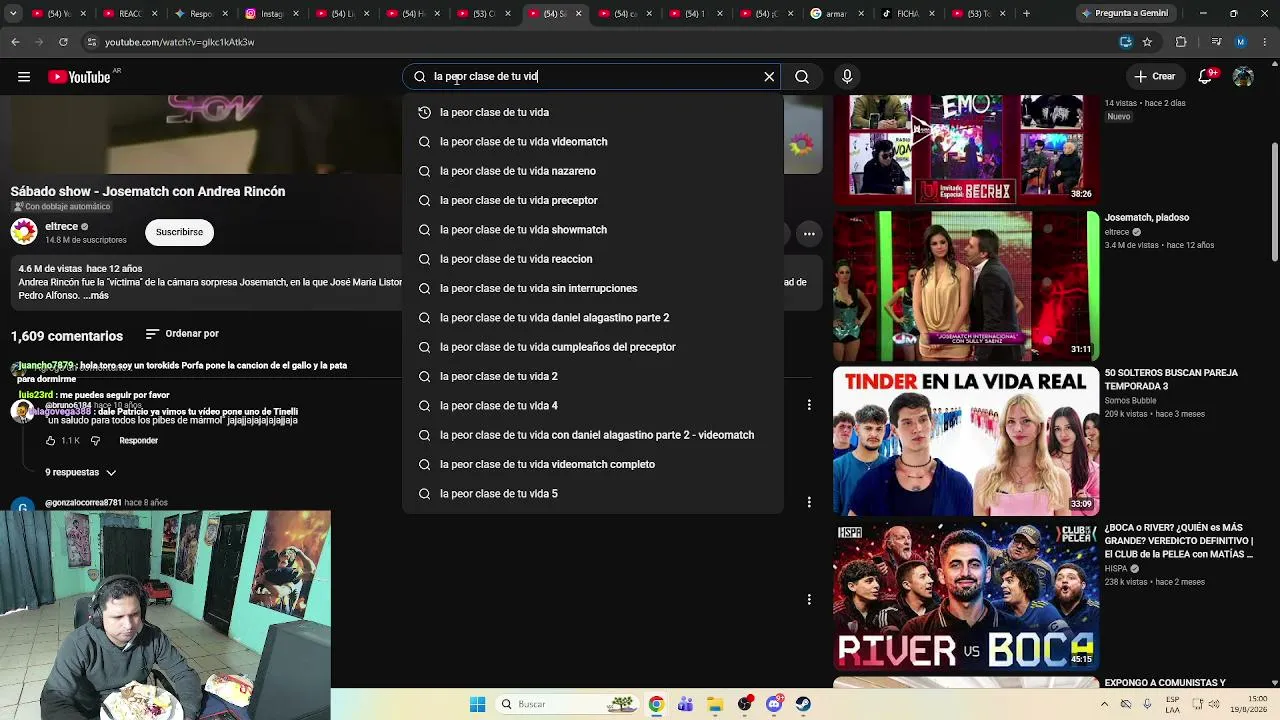Select suggestion 'la peor clase de tu vida 4'
Viewport: 1280px width, 720px height.
pyautogui.click(x=593, y=406)
